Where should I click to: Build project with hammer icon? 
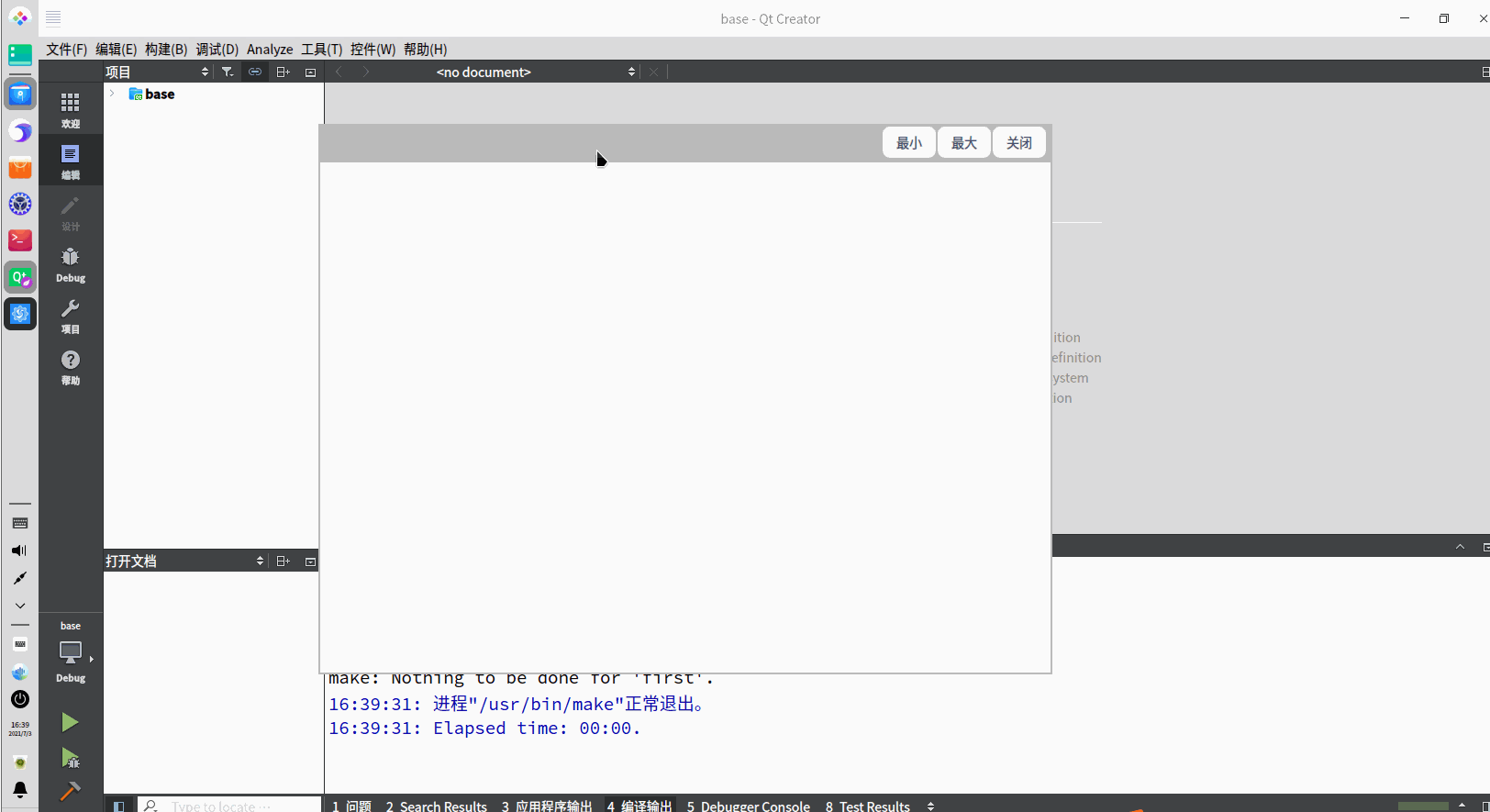[70, 790]
